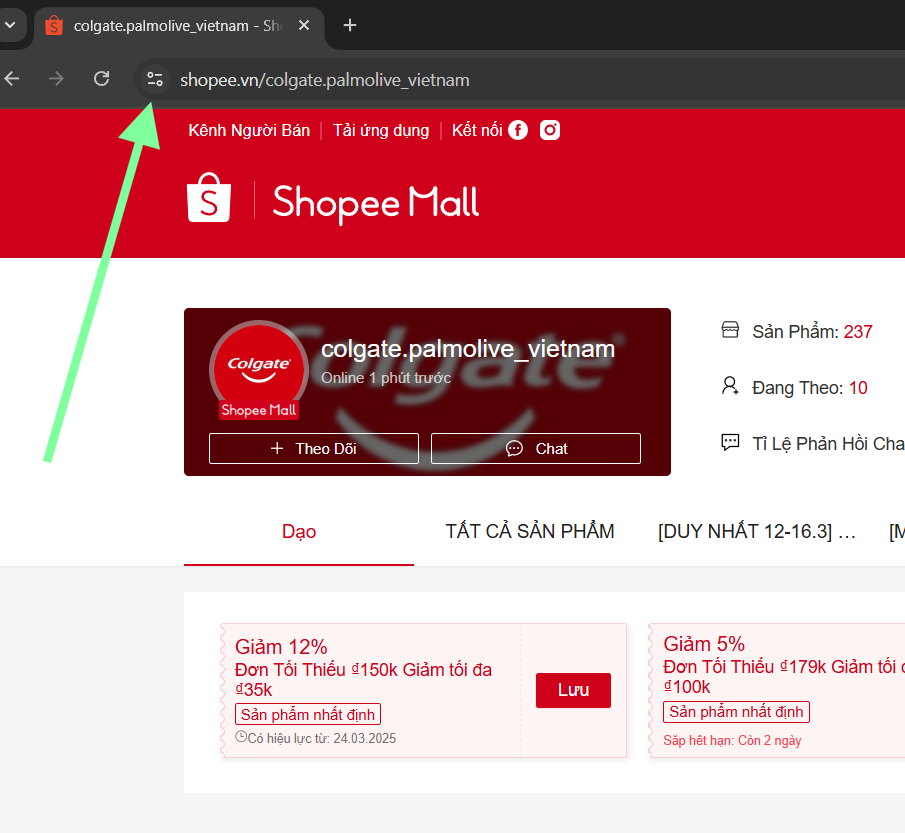
Task: Click Đơn Tối Thiểu ₫150k voucher description
Action: (364, 680)
